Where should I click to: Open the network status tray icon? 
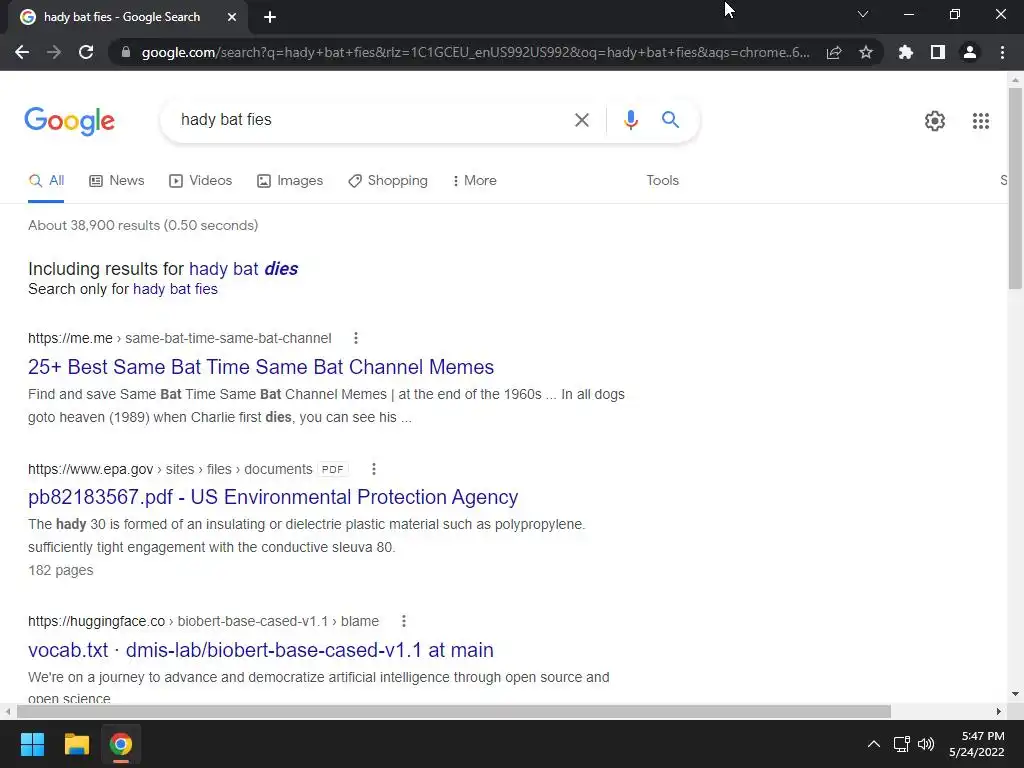[901, 744]
